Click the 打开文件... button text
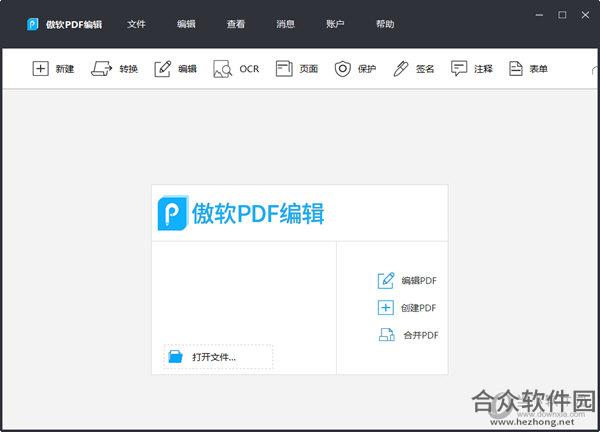The width and height of the screenshot is (600, 432). [214, 357]
